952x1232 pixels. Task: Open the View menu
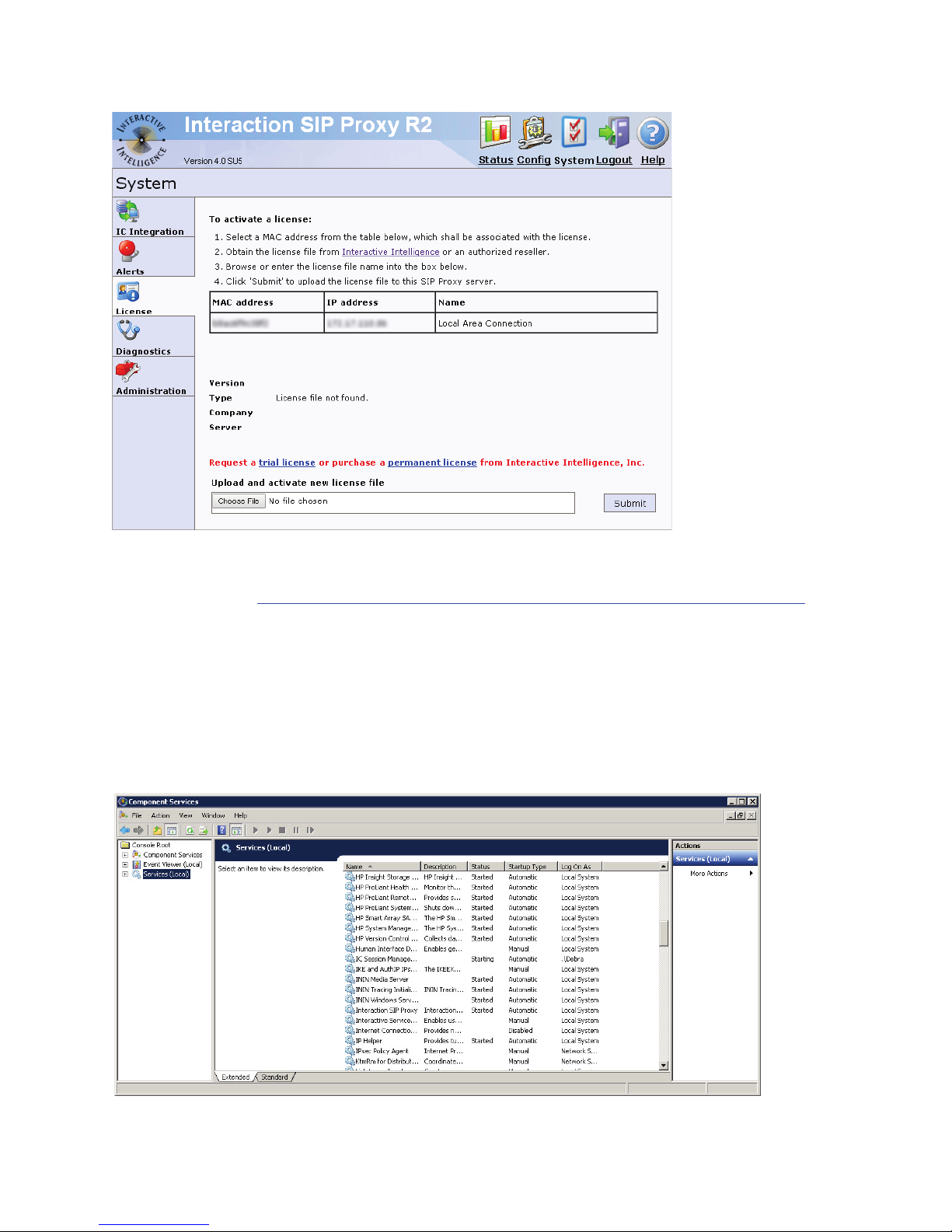[186, 815]
